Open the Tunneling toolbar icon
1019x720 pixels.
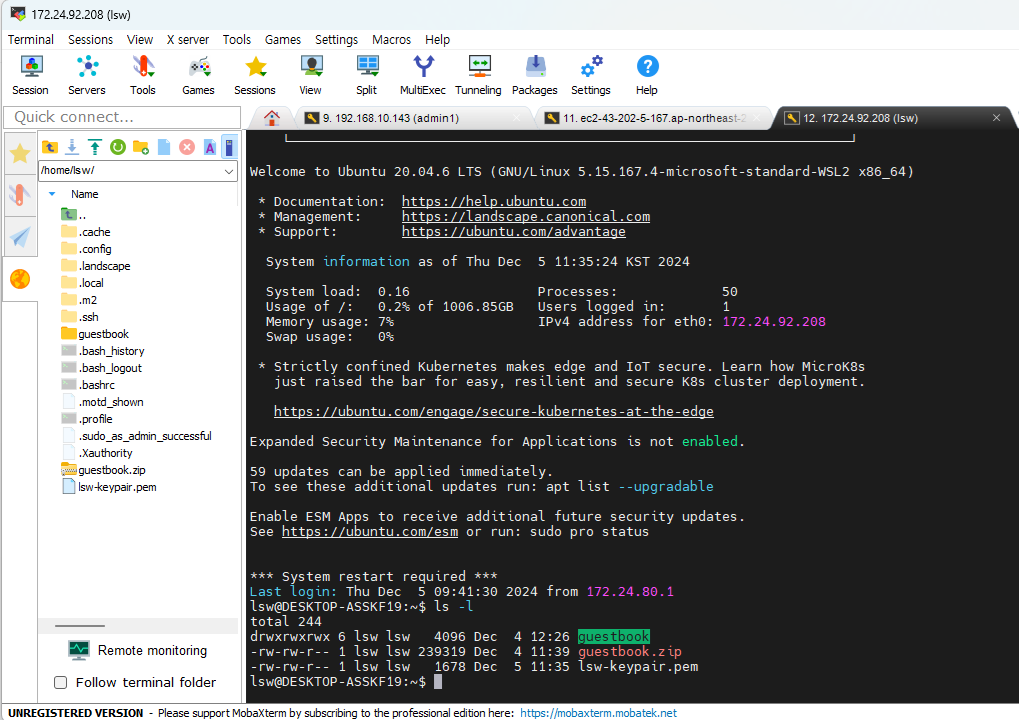click(x=478, y=75)
